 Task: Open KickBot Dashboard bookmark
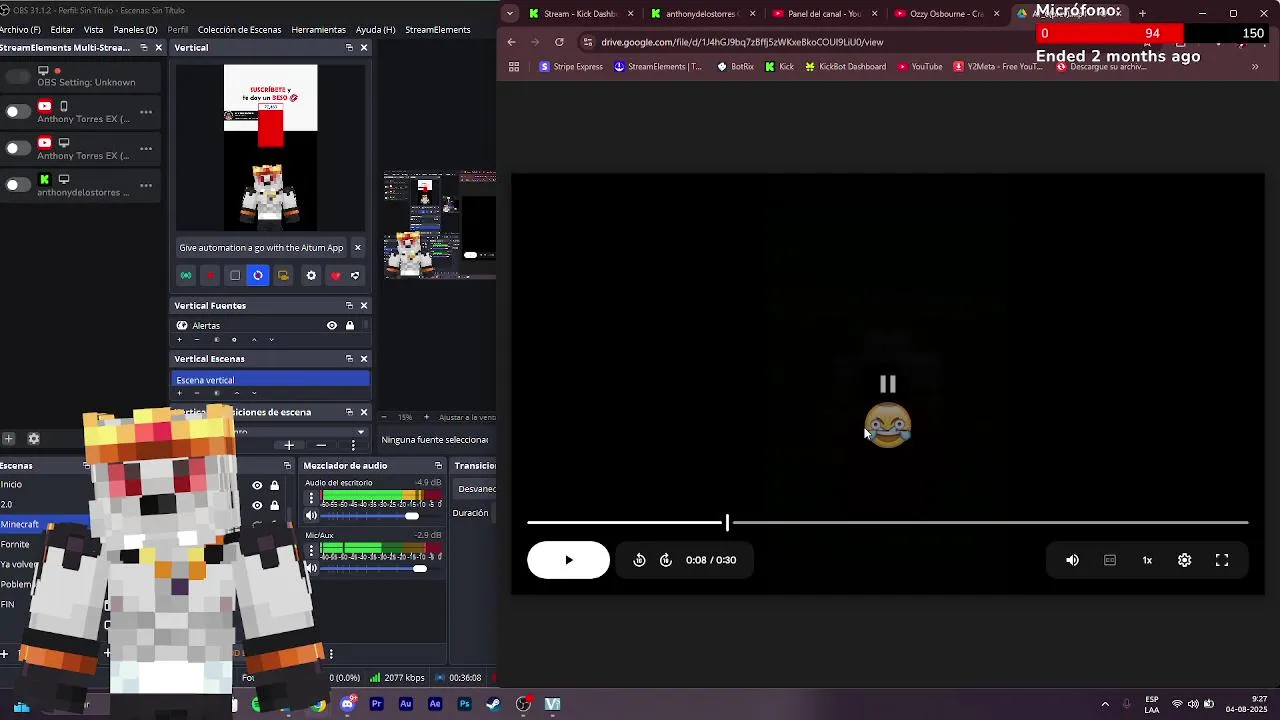[x=845, y=66]
